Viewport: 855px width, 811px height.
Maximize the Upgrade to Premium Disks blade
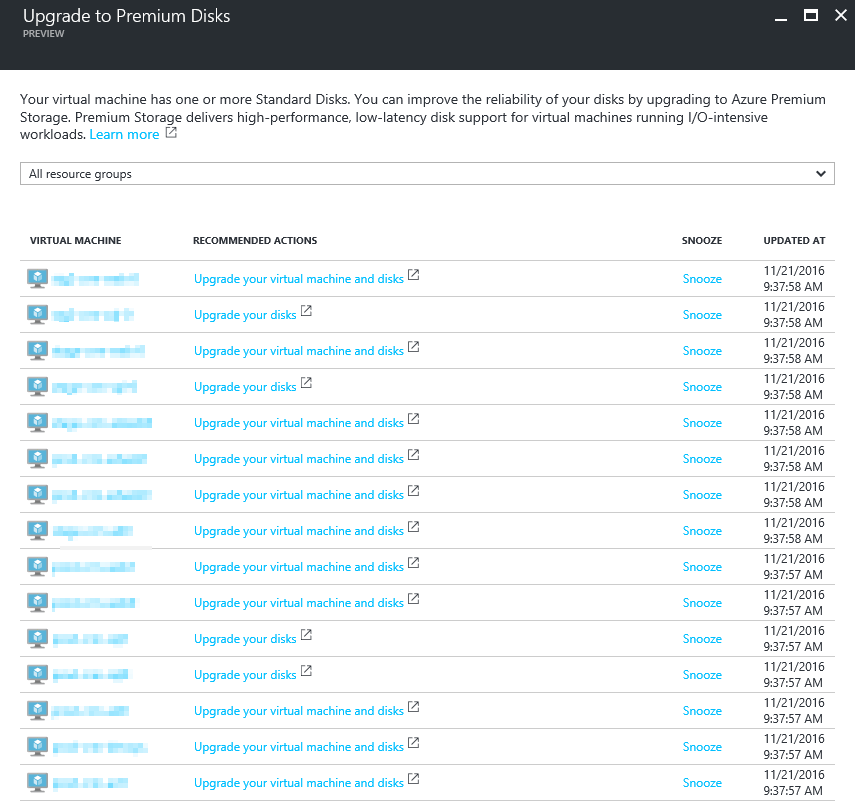tap(811, 15)
